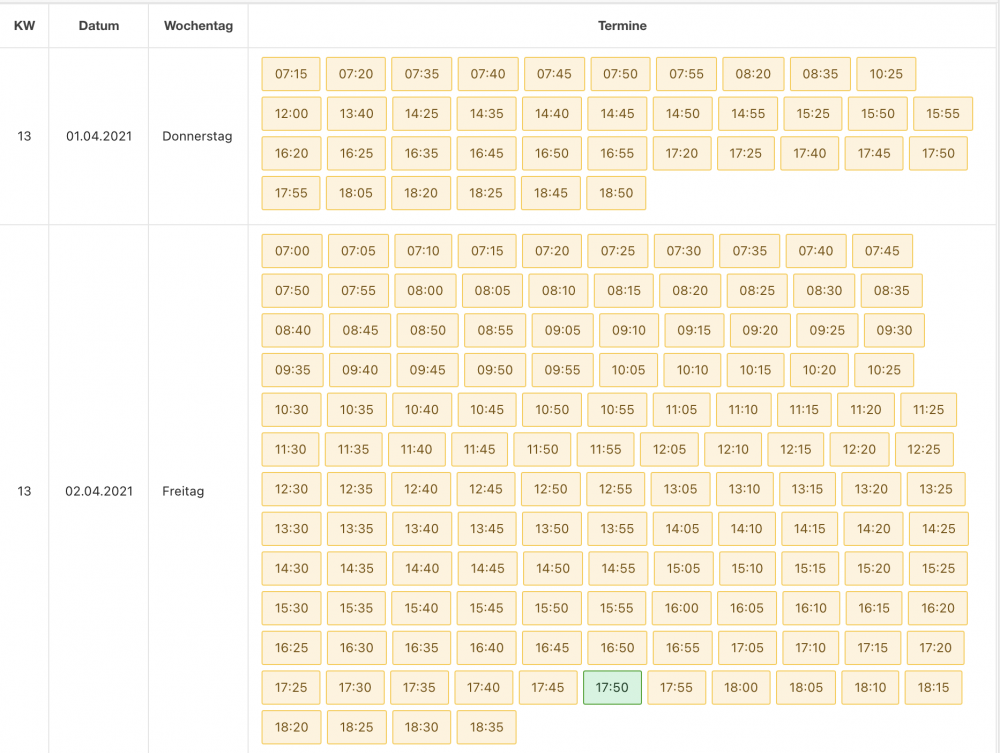
Task: Click the KW column header
Action: point(24,26)
